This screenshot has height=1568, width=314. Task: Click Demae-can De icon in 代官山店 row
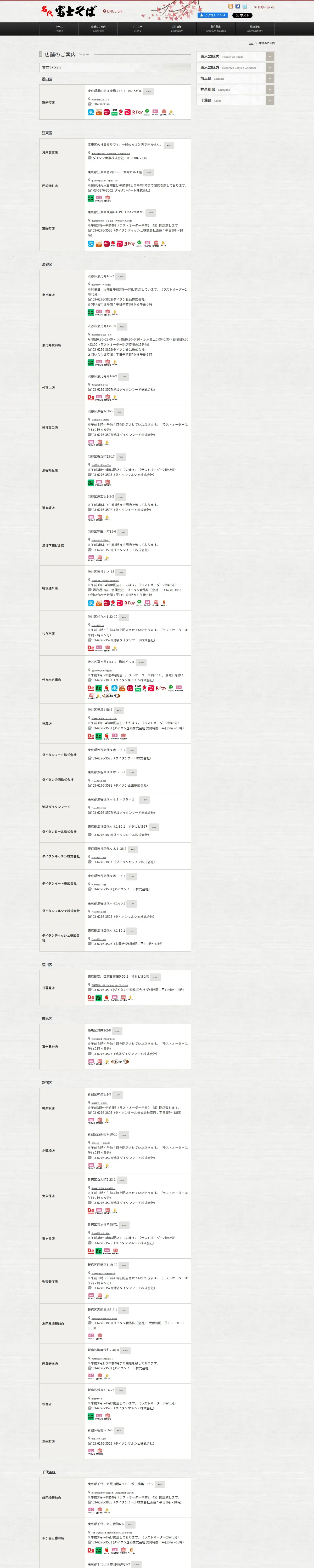[x=91, y=397]
